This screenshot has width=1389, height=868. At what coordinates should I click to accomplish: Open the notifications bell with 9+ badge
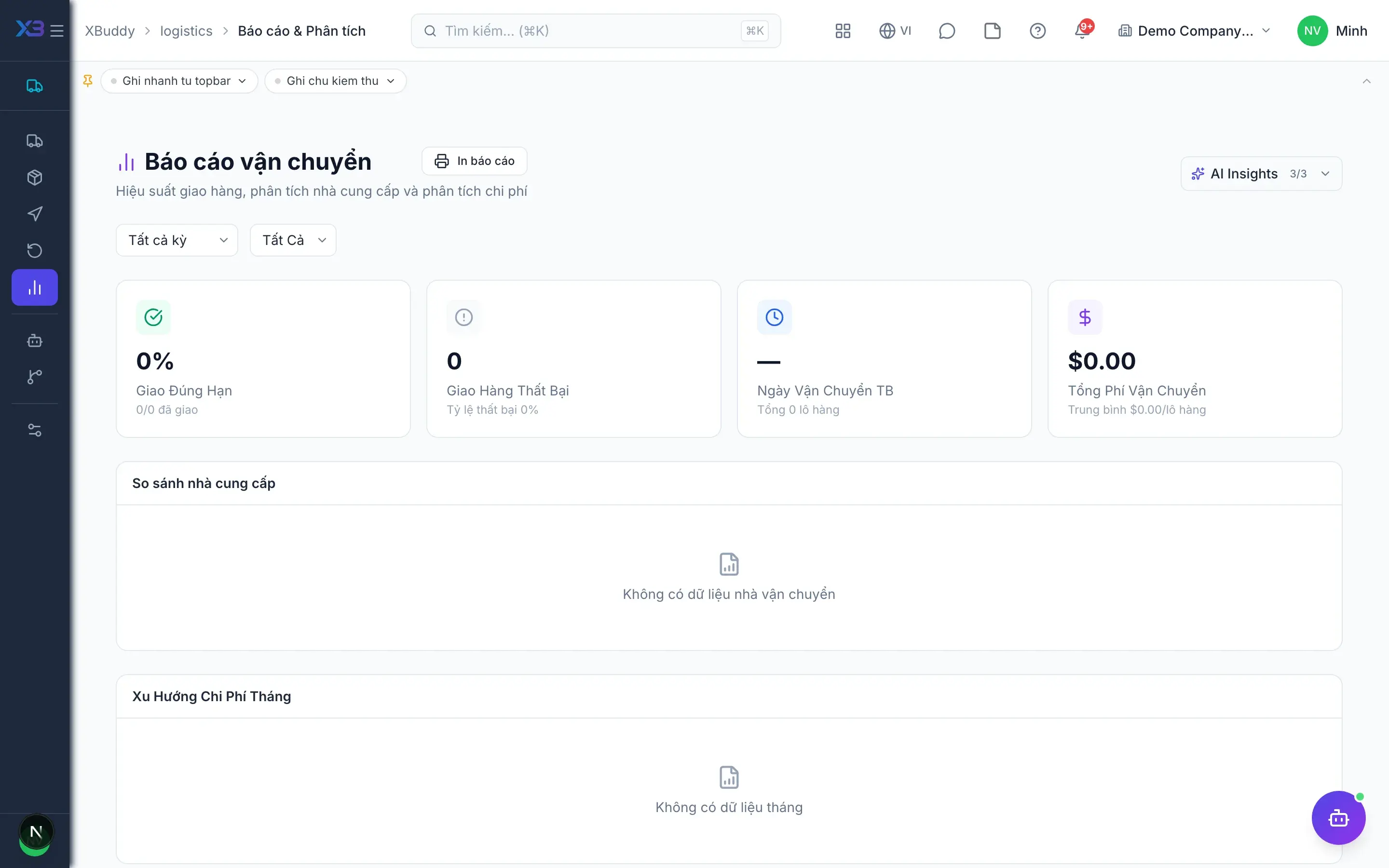click(1083, 30)
